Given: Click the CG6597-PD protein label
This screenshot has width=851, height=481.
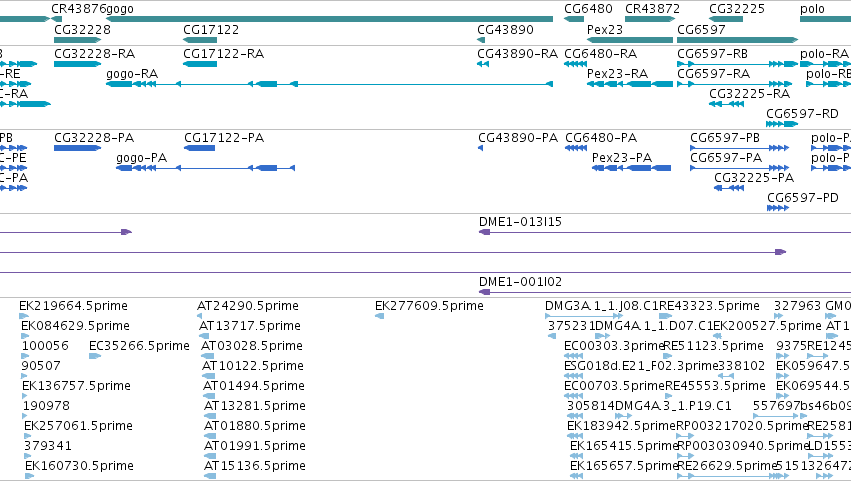Looking at the screenshot, I should [803, 198].
